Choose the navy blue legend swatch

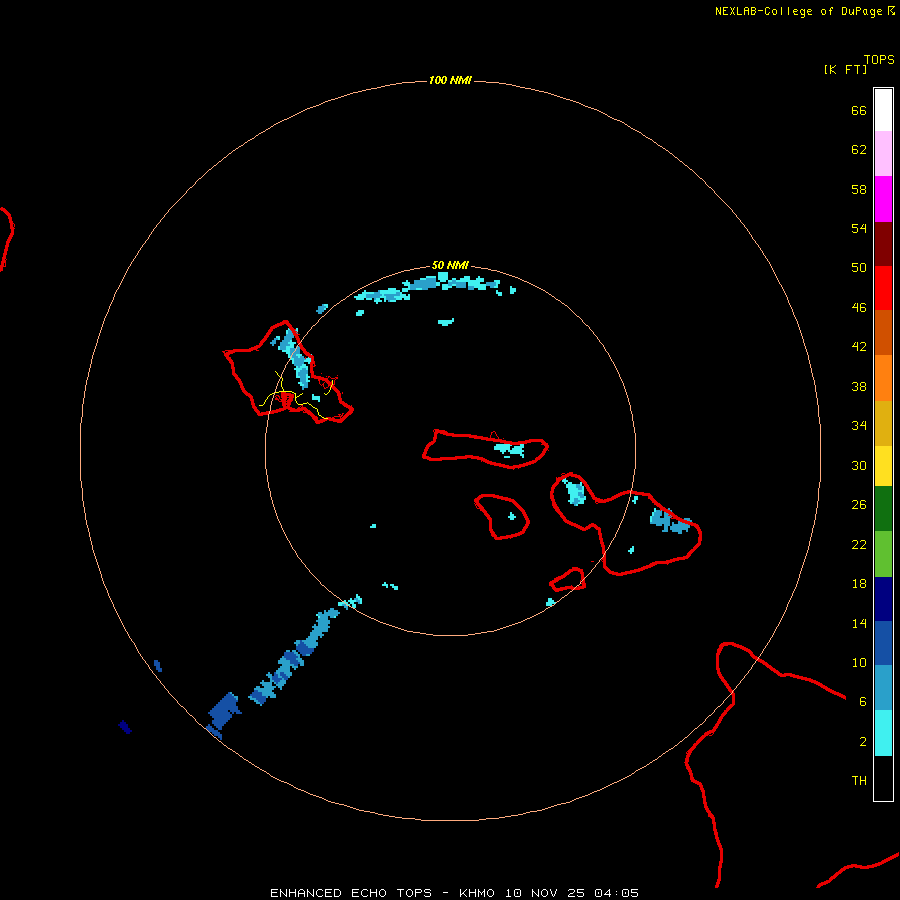[883, 599]
